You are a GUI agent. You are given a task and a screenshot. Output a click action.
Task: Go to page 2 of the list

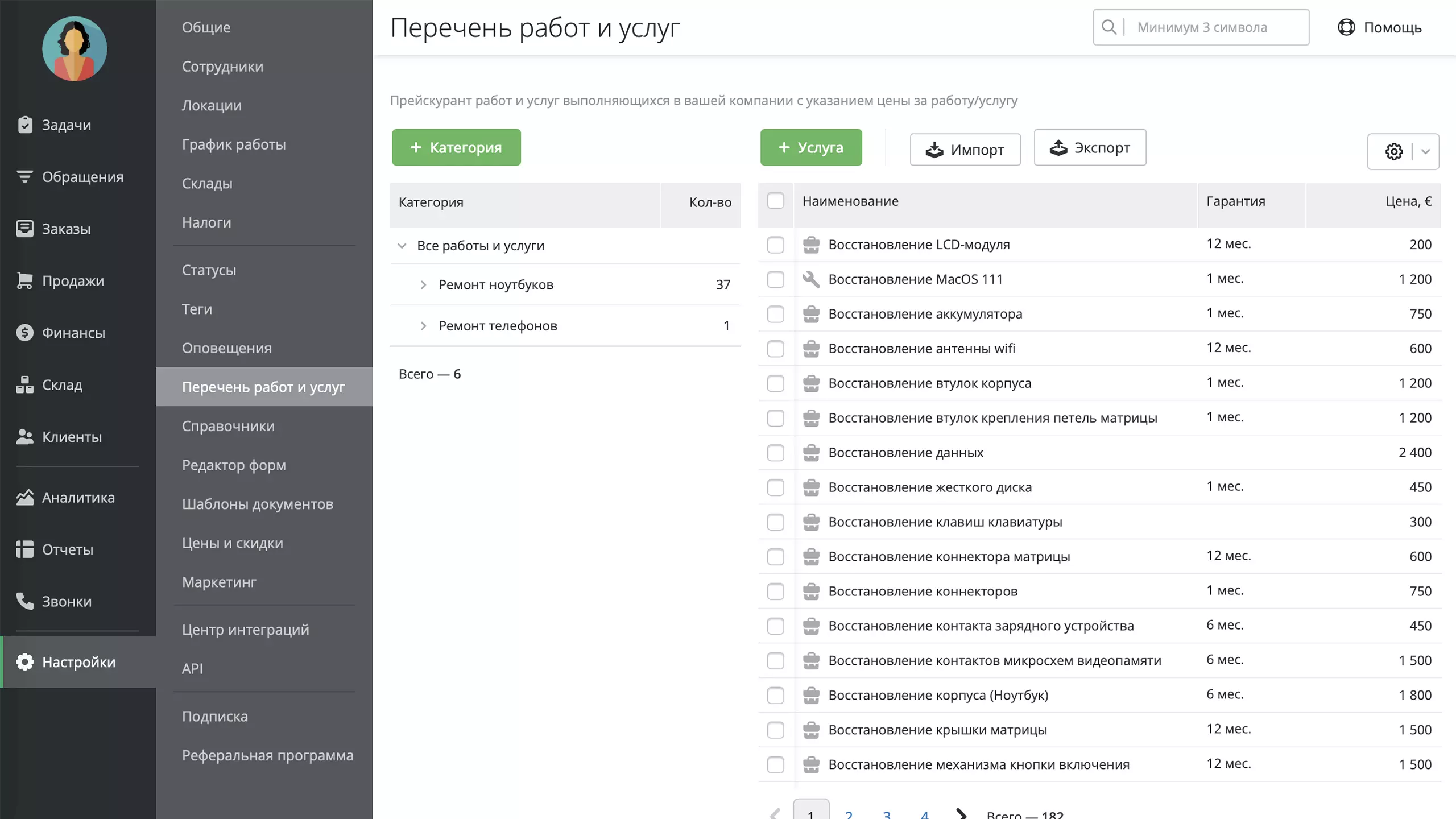click(849, 814)
